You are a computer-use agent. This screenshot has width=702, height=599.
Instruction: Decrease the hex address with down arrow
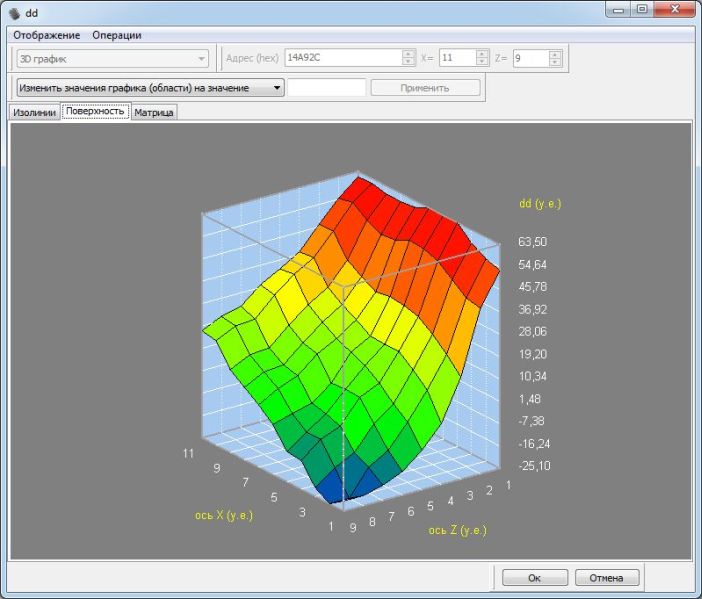click(x=408, y=63)
